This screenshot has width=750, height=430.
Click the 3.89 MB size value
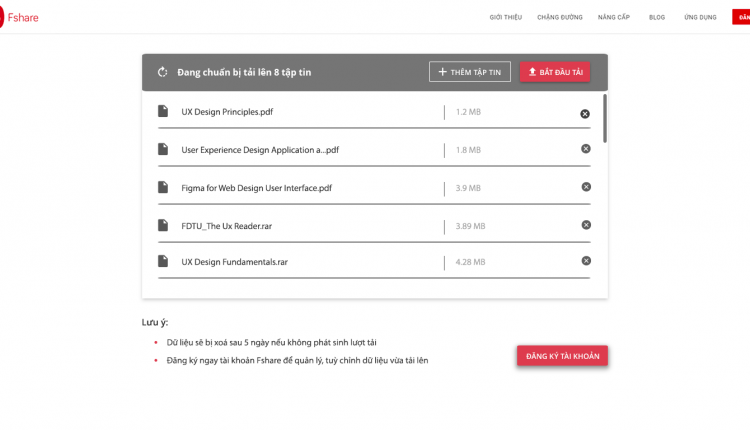click(470, 226)
